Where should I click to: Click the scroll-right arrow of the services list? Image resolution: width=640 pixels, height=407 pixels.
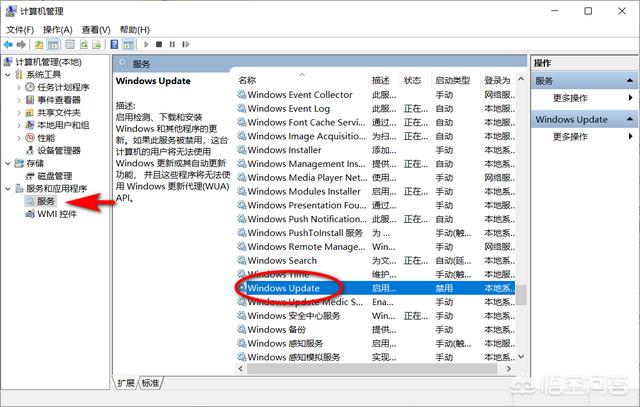(509, 369)
